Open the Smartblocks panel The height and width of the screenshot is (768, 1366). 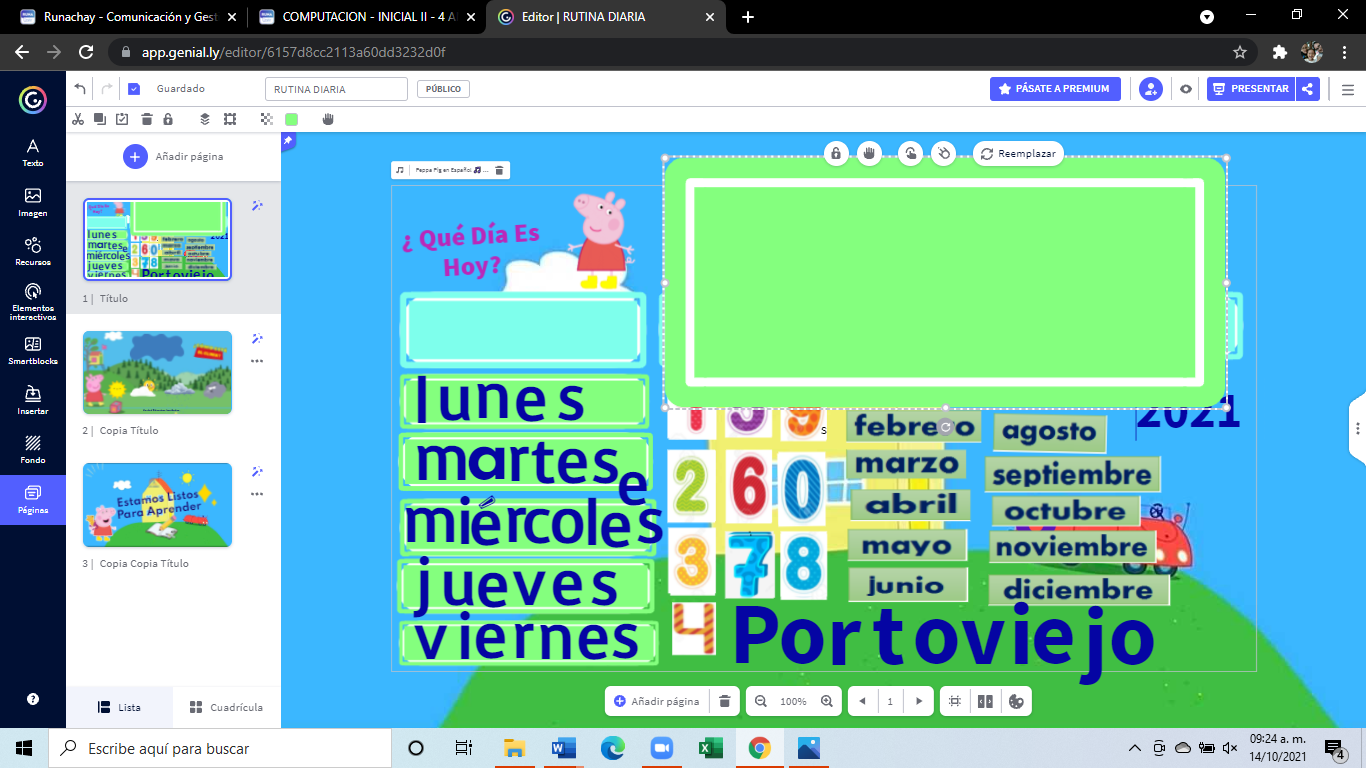33,350
